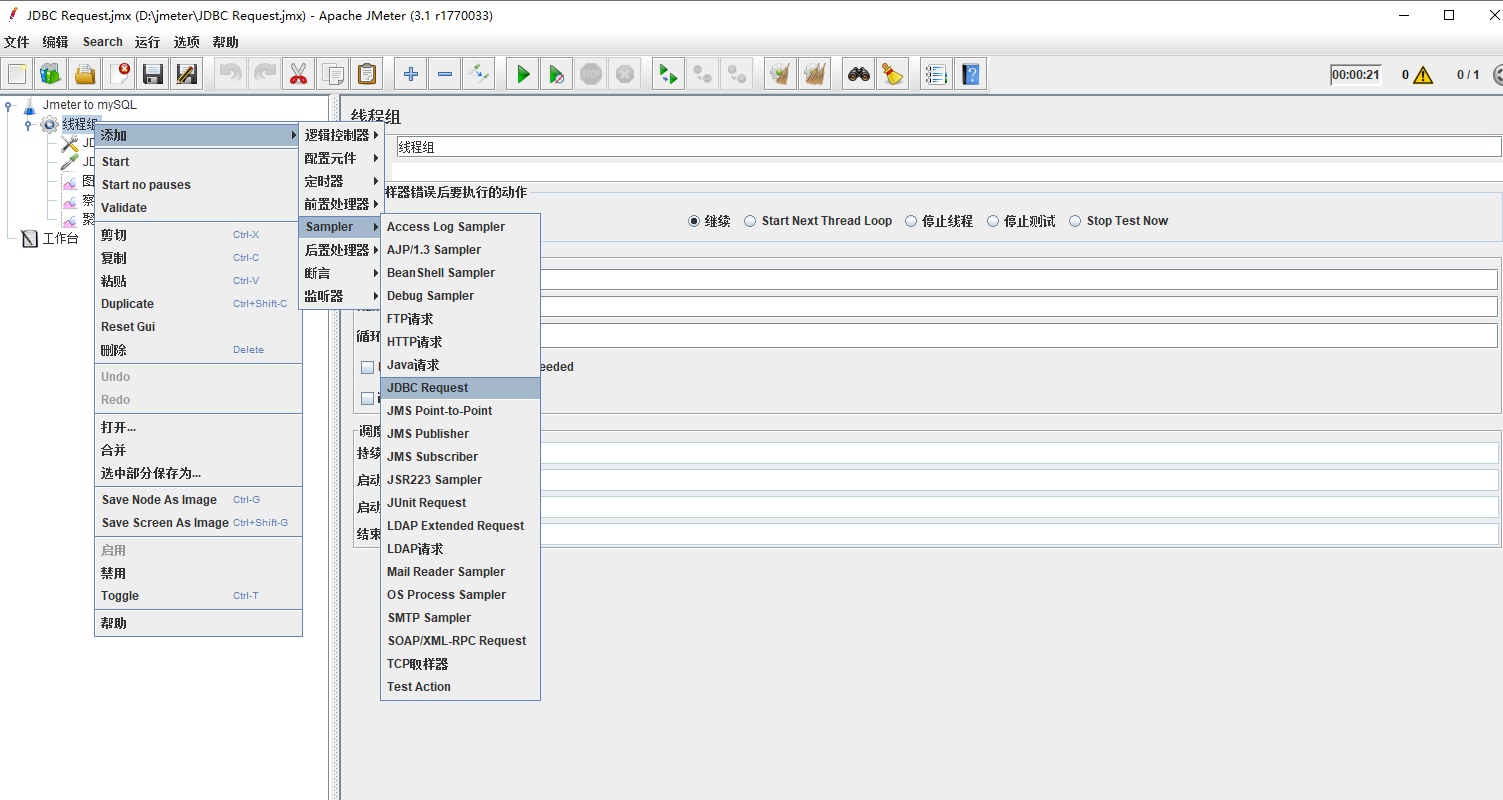Click the Toggle enable/disable icon
The image size is (1503, 800).
479,74
